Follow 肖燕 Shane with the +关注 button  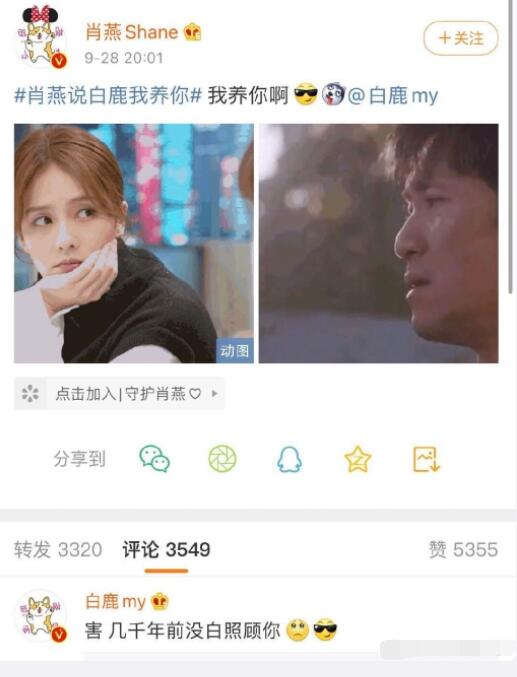pyautogui.click(x=460, y=38)
